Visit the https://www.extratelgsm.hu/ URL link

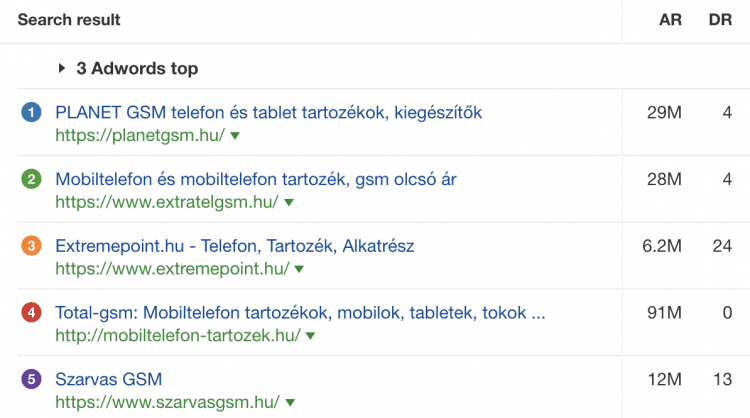(x=166, y=202)
